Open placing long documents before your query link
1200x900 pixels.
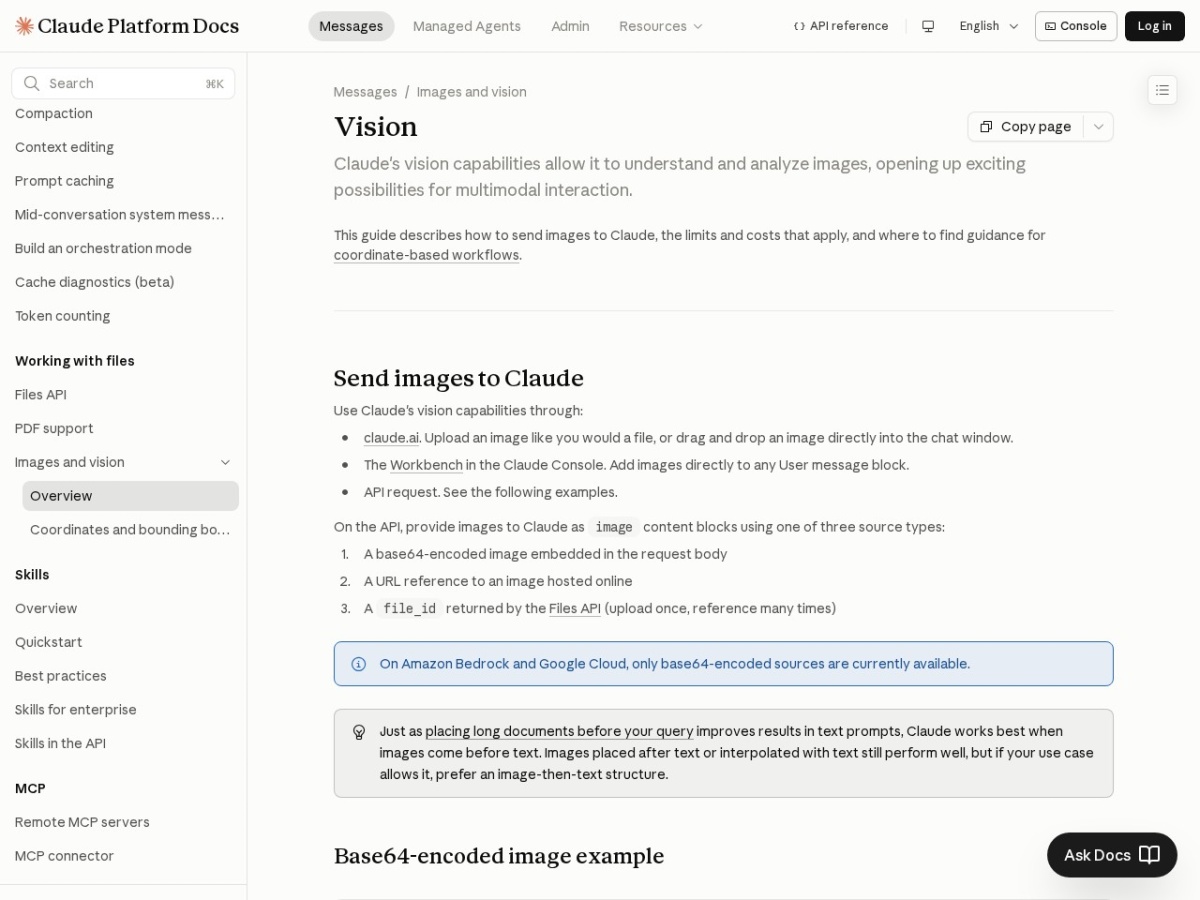pos(559,731)
